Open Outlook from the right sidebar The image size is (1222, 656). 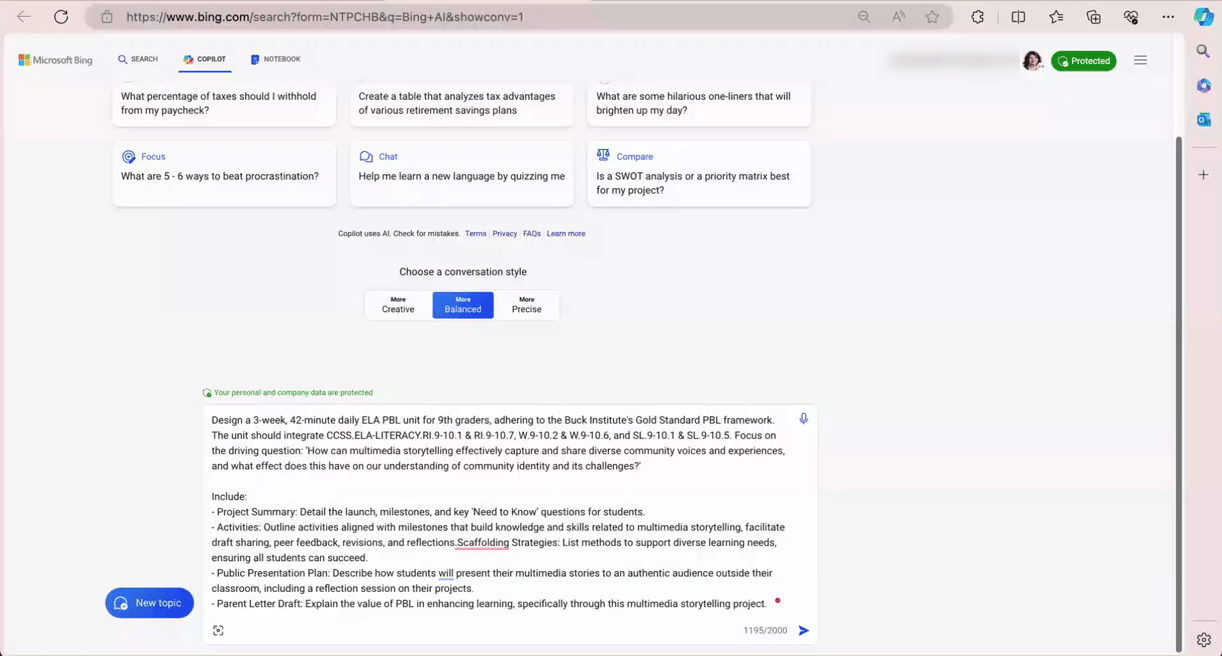pyautogui.click(x=1203, y=119)
